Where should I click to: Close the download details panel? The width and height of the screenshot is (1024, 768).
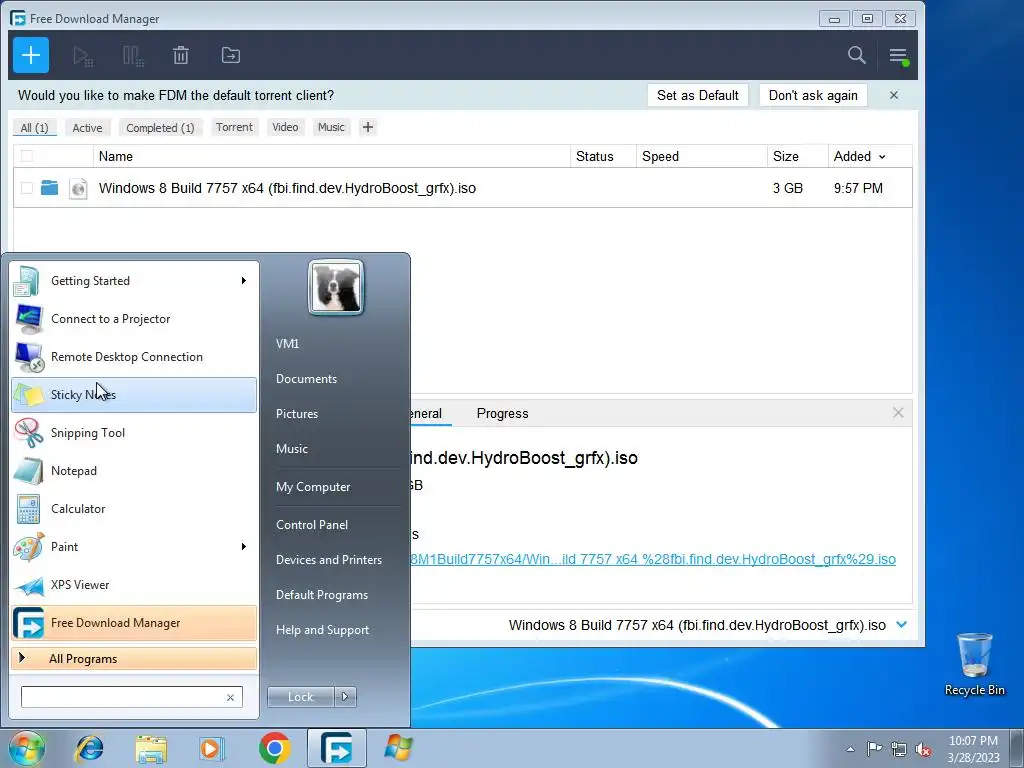pyautogui.click(x=898, y=413)
